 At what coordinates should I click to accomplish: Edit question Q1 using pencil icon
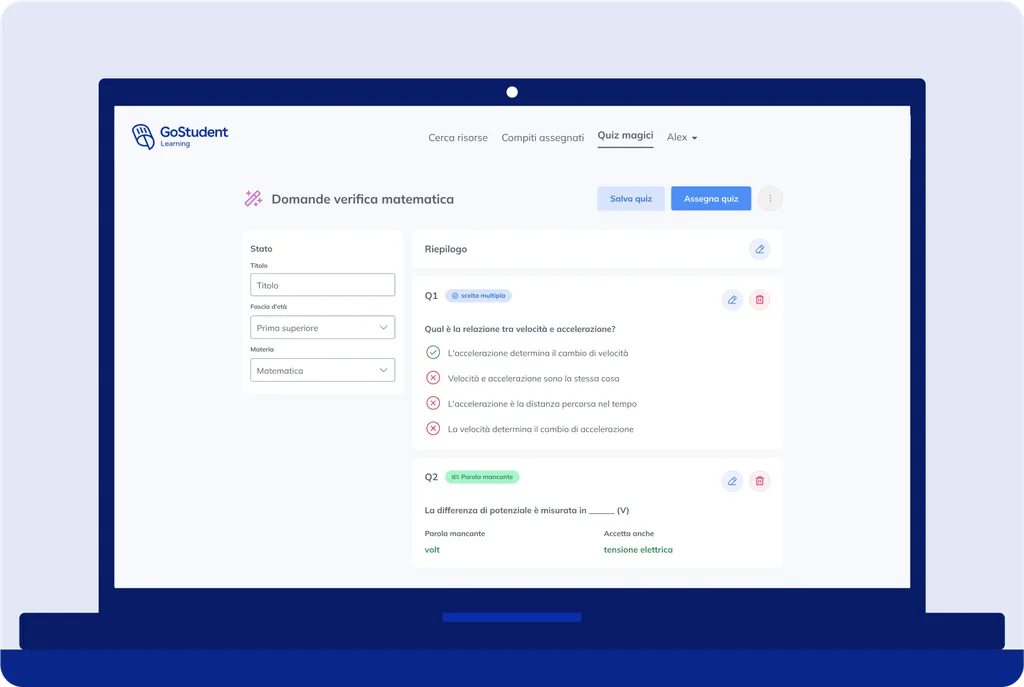(x=732, y=300)
